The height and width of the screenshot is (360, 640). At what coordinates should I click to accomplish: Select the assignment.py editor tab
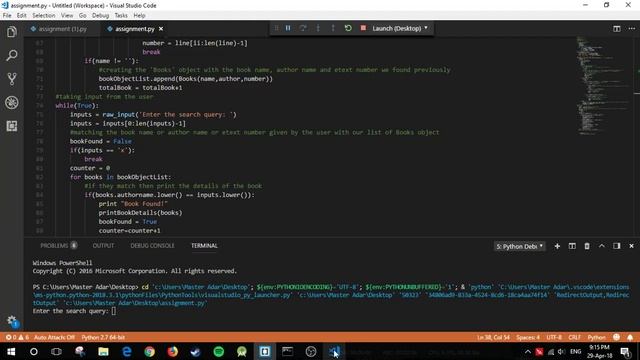pos(134,29)
